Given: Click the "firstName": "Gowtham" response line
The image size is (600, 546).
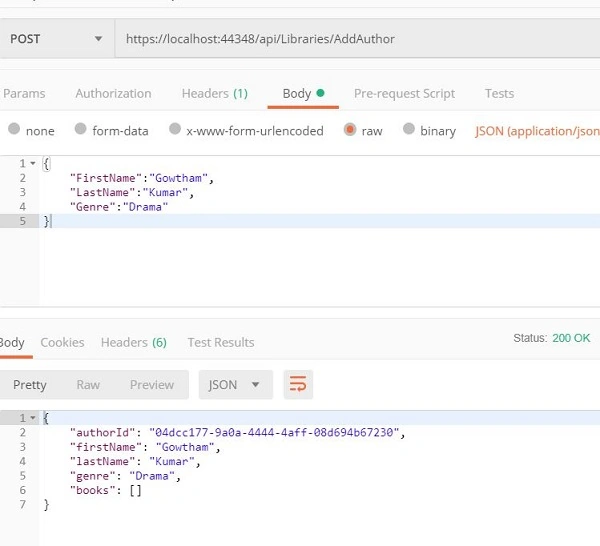Looking at the screenshot, I should coord(145,447).
